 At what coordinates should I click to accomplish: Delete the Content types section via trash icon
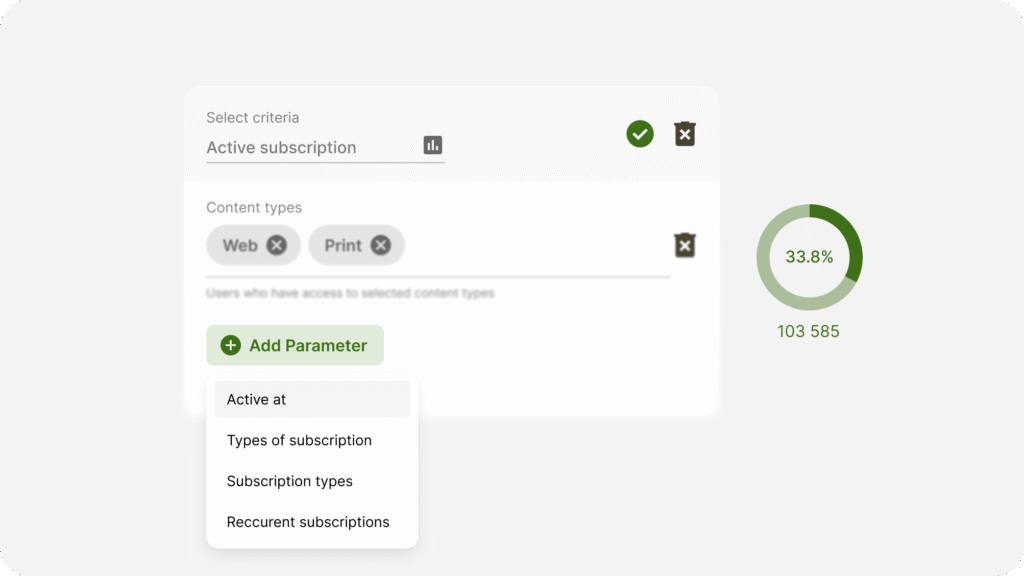[684, 245]
